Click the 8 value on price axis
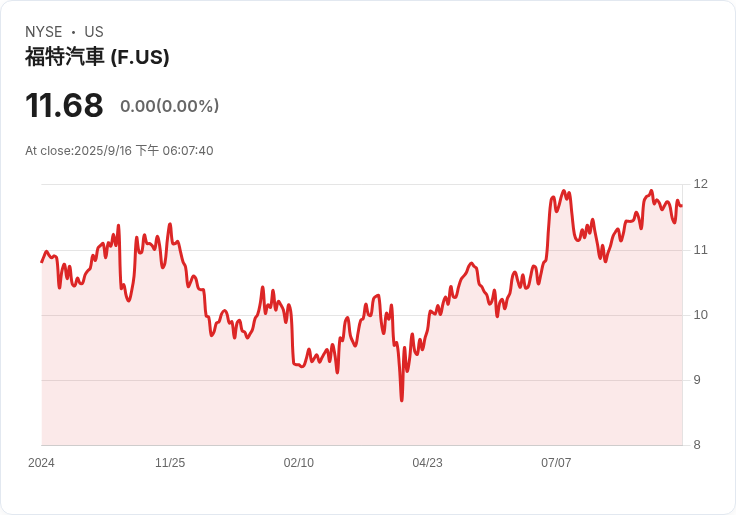The height and width of the screenshot is (515, 736). (x=697, y=445)
